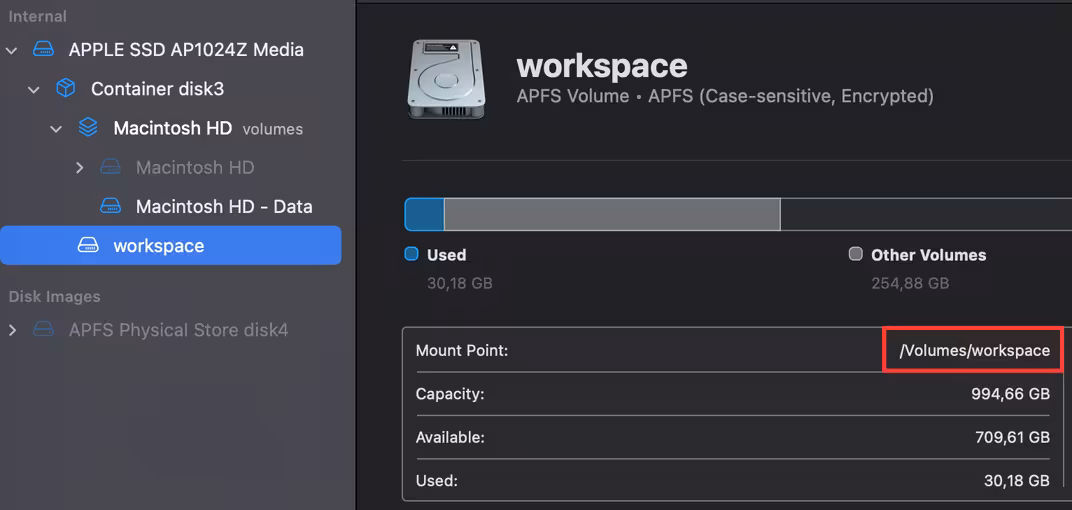Expand the greyed Macintosh HD snapshot chevron
The width and height of the screenshot is (1072, 510).
point(79,167)
